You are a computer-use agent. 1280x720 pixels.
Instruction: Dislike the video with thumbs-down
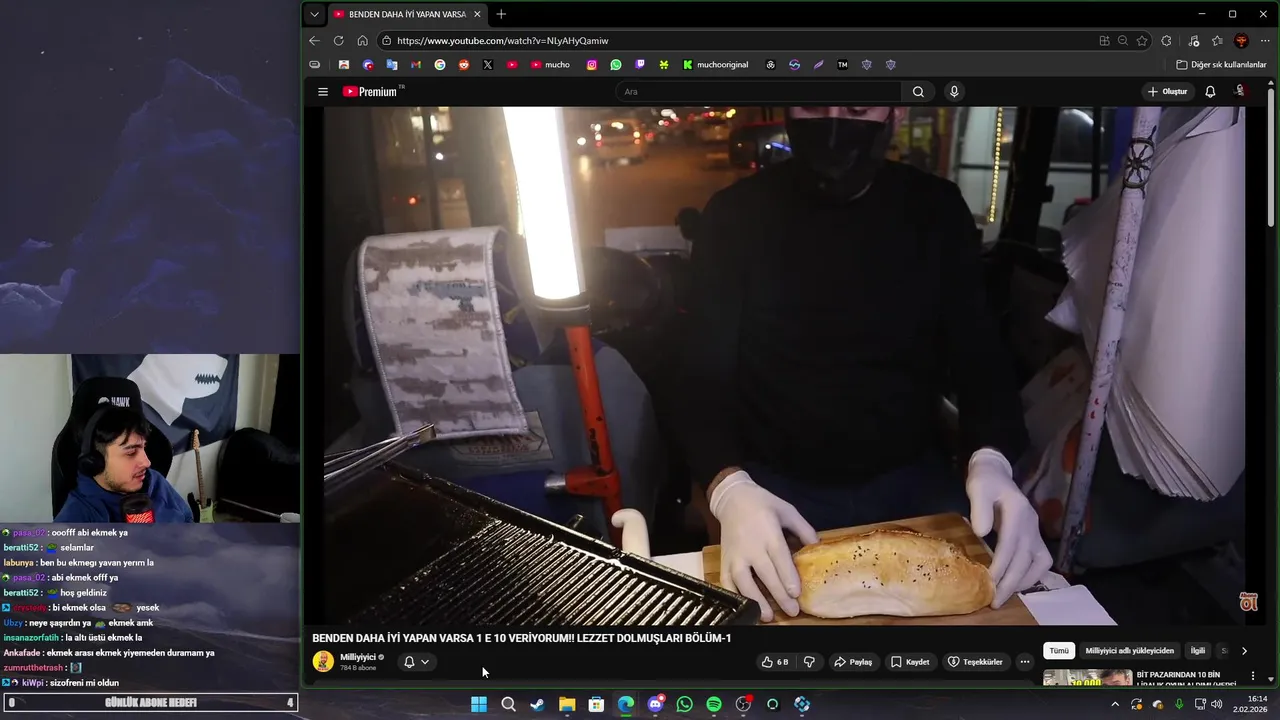tap(809, 662)
